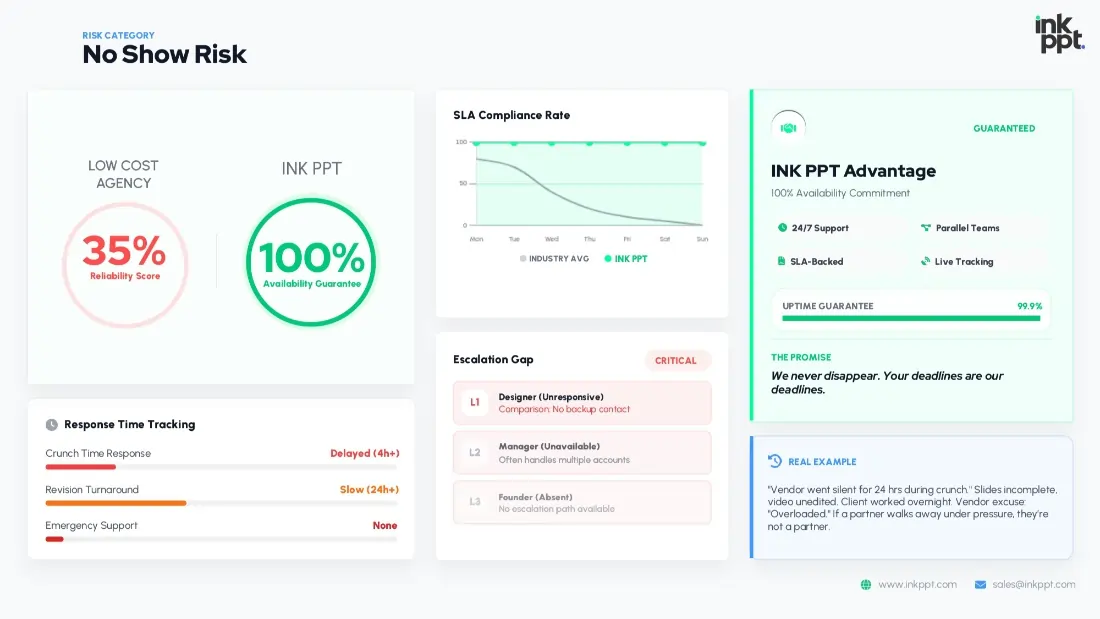Click the Parallel Teams icon
This screenshot has height=619, width=1100.
[x=925, y=227]
